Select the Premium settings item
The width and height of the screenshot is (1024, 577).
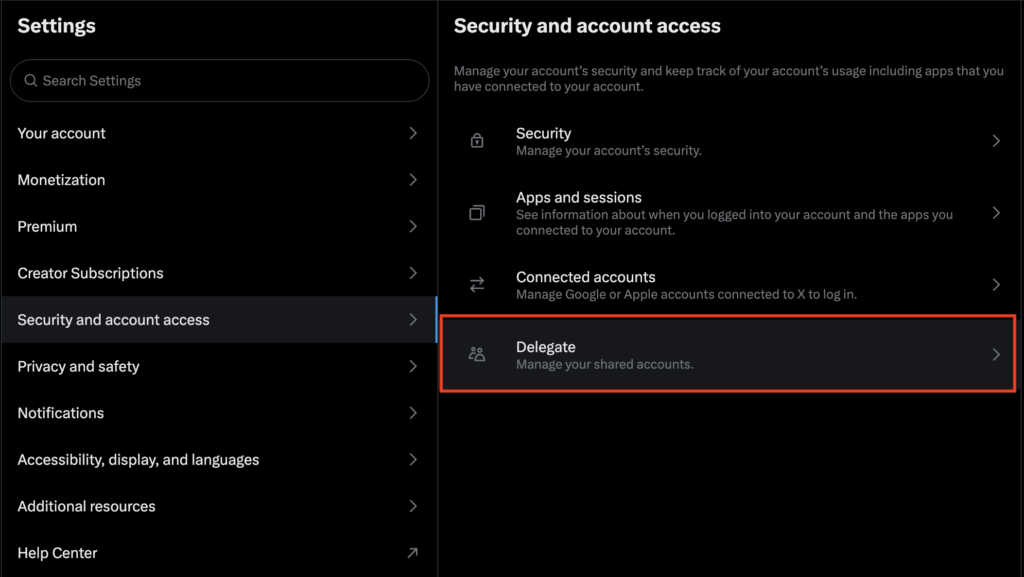click(x=48, y=227)
